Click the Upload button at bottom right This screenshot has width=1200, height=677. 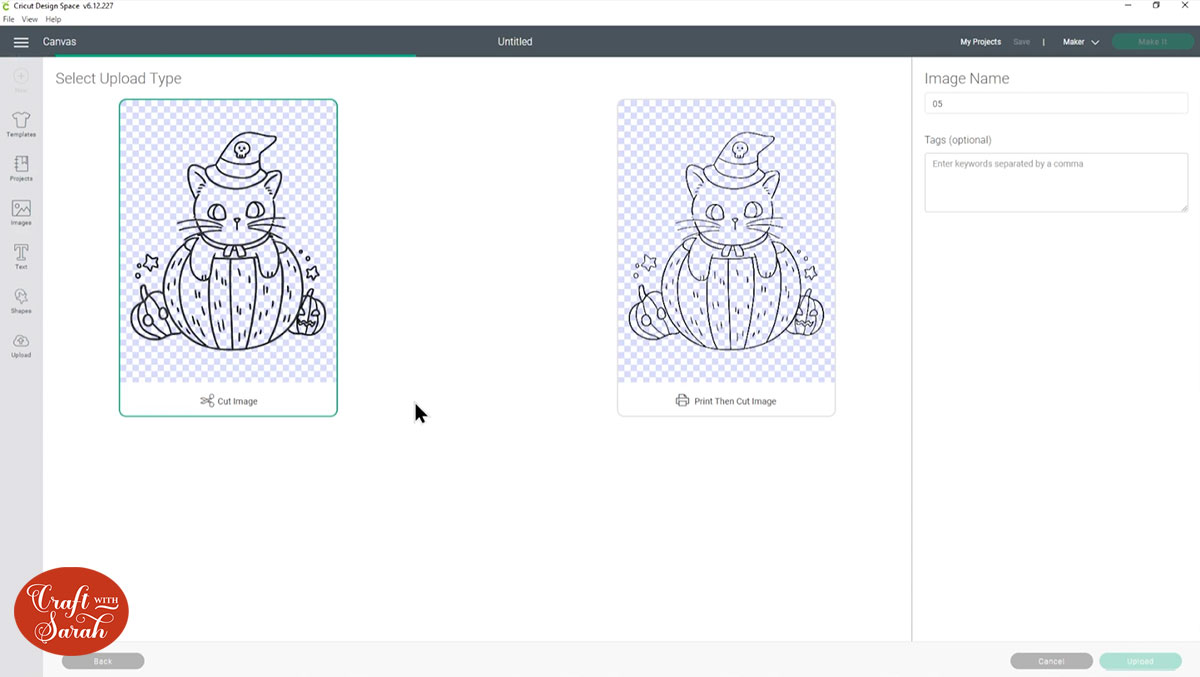pyautogui.click(x=1140, y=661)
